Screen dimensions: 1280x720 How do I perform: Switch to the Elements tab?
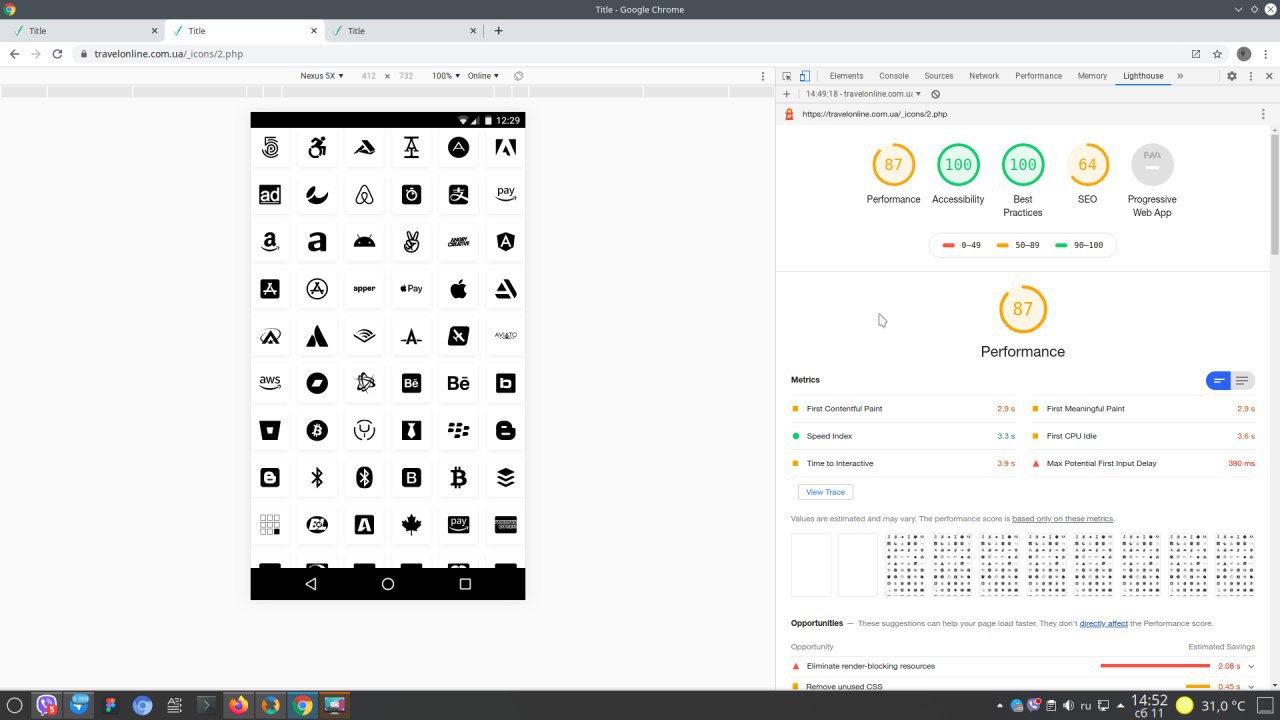pyautogui.click(x=846, y=76)
